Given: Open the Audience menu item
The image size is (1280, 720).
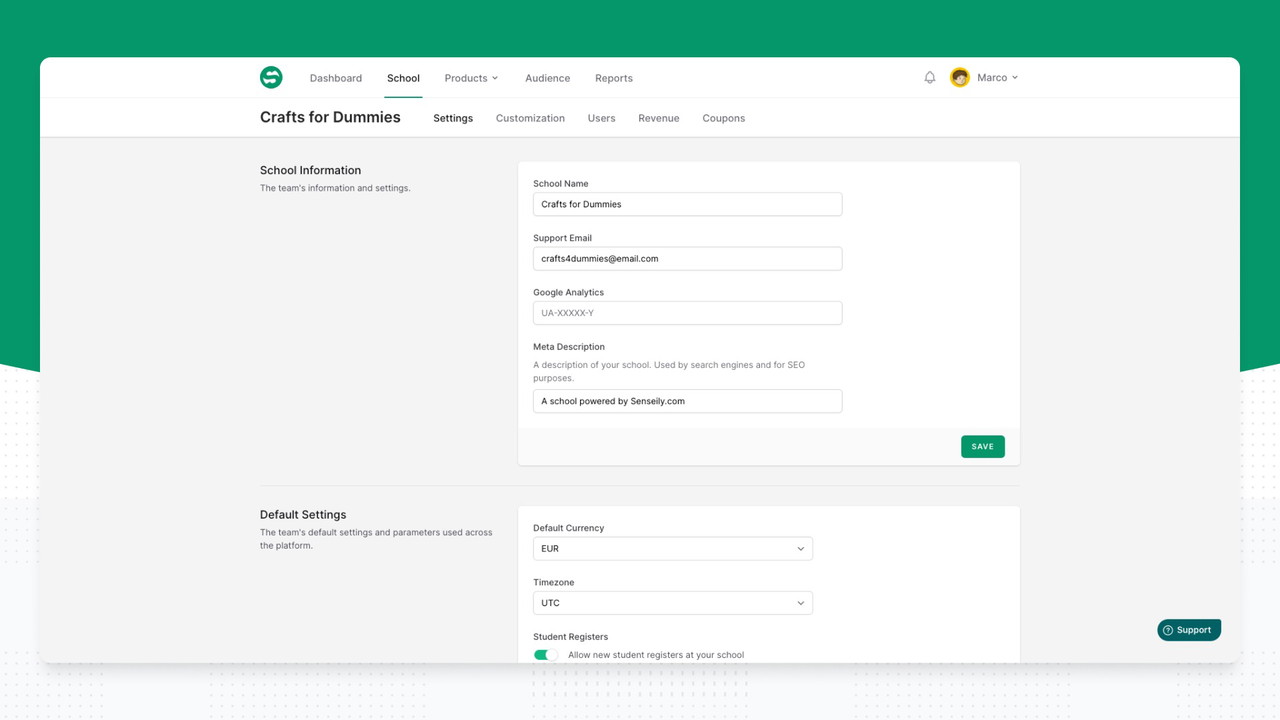Looking at the screenshot, I should click(547, 78).
